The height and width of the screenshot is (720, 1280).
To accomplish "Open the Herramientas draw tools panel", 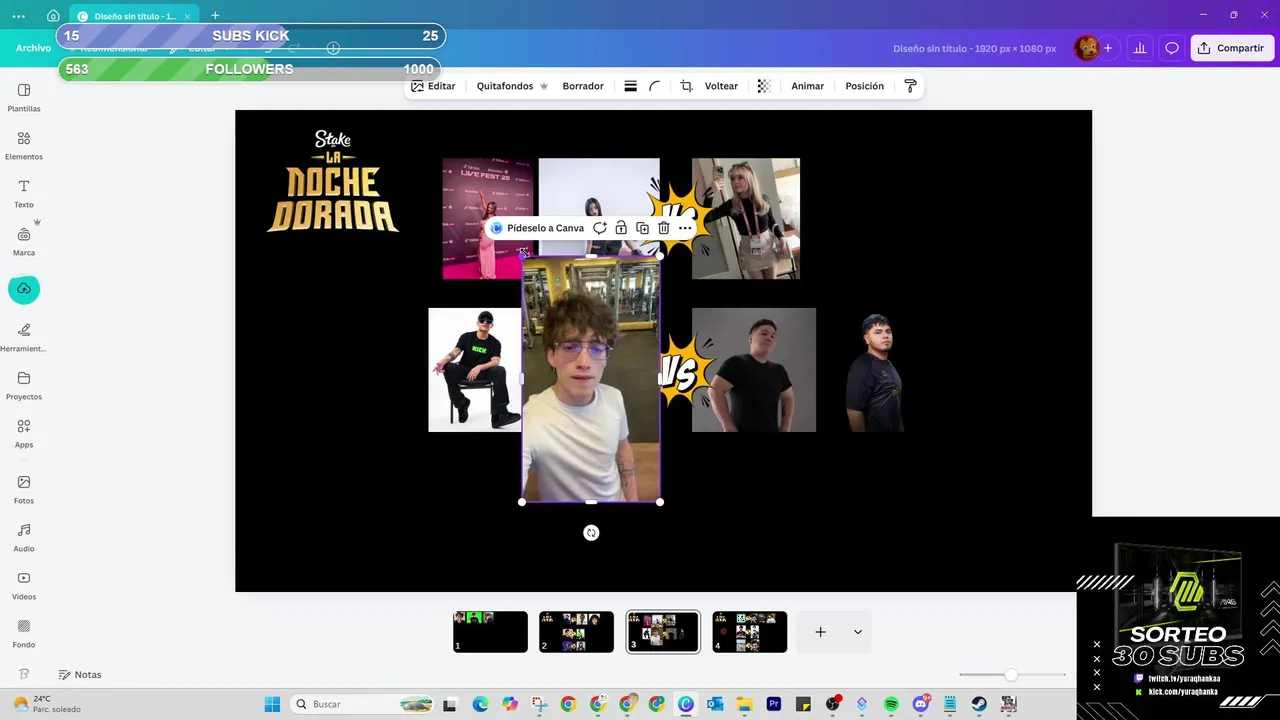I will [24, 337].
